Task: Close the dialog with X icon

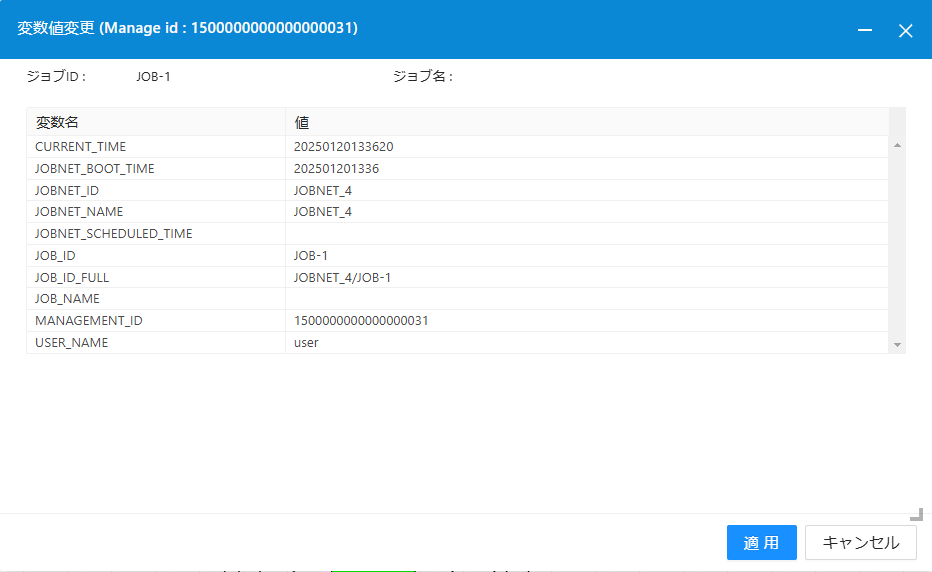Action: pyautogui.click(x=905, y=31)
